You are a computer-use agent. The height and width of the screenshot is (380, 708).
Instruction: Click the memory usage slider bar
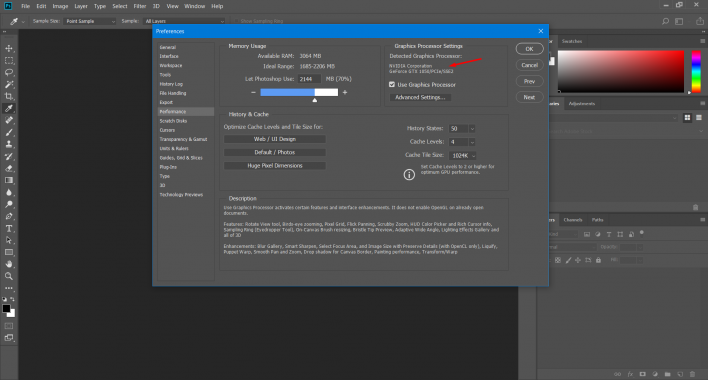(299, 93)
